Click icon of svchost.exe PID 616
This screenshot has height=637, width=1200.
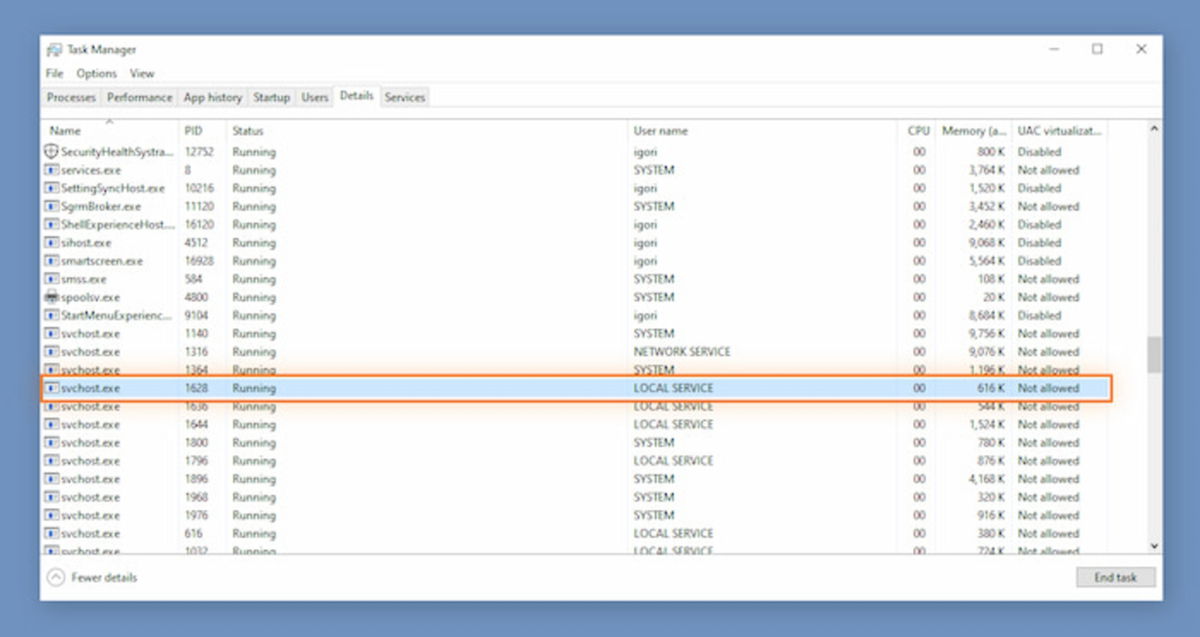[52, 533]
